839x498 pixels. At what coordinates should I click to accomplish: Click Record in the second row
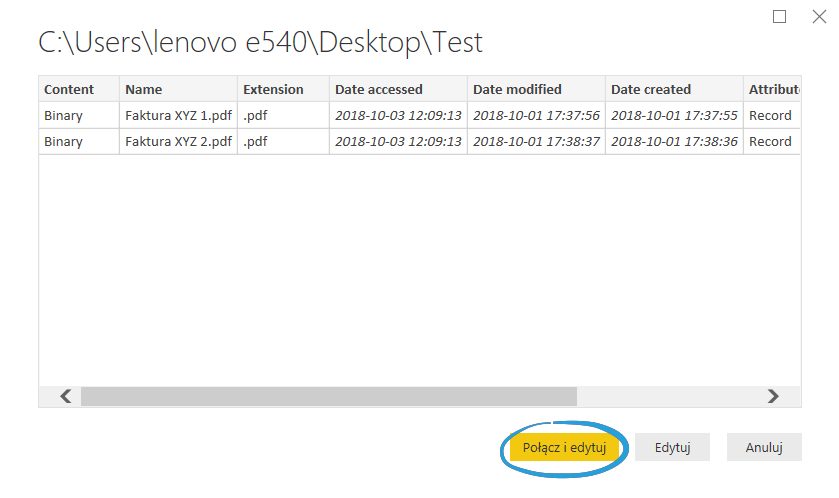coord(770,141)
